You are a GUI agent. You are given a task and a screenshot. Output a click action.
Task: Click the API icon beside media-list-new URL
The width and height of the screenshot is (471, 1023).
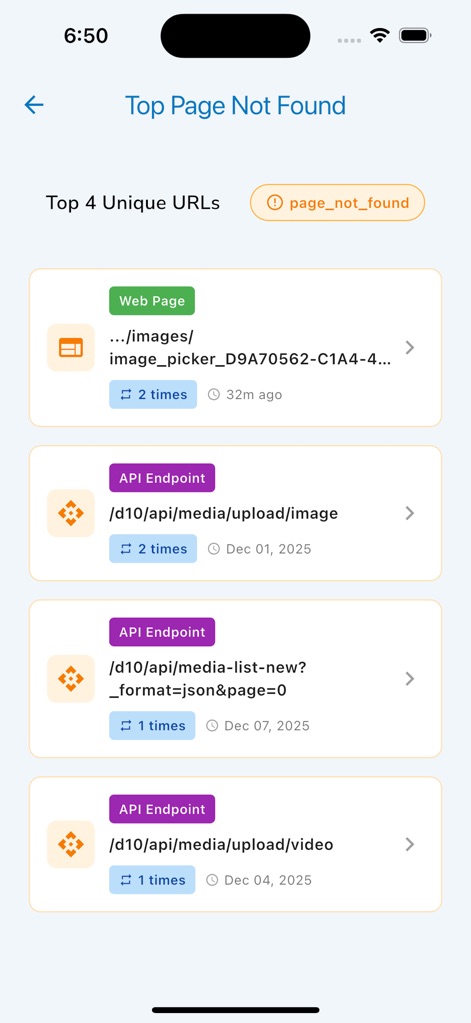coord(71,679)
